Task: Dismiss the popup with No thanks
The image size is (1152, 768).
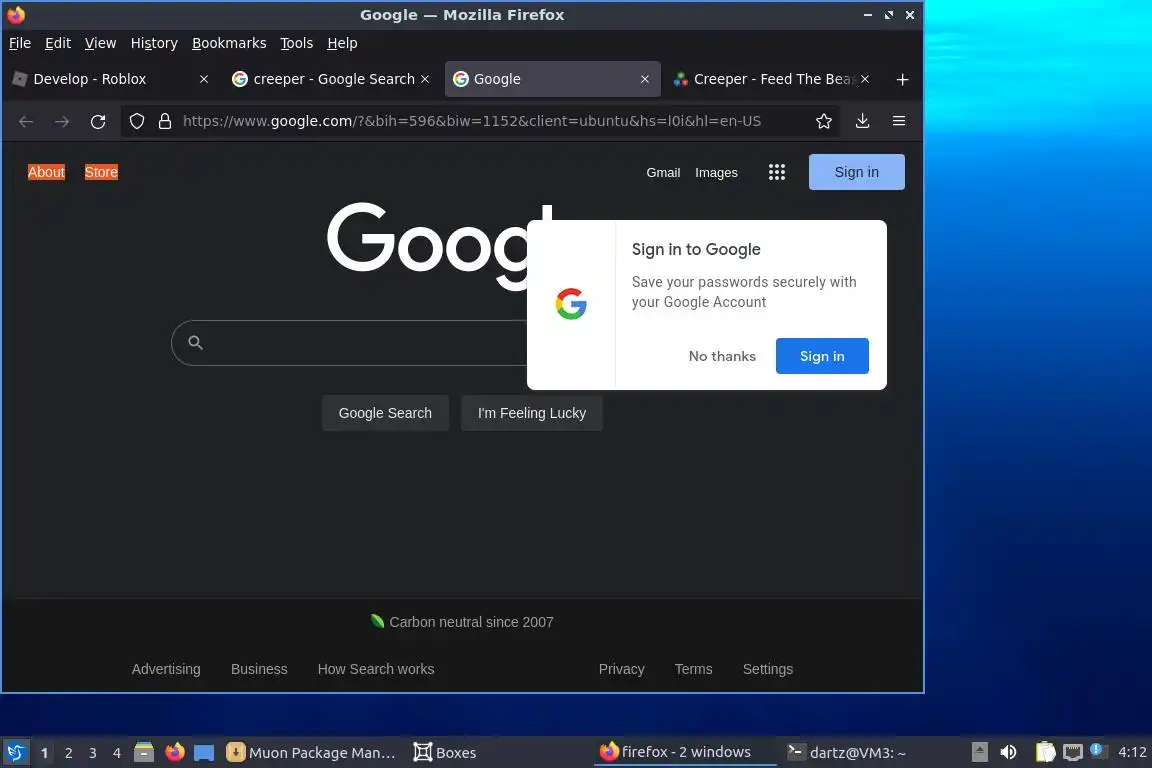Action: tap(722, 356)
